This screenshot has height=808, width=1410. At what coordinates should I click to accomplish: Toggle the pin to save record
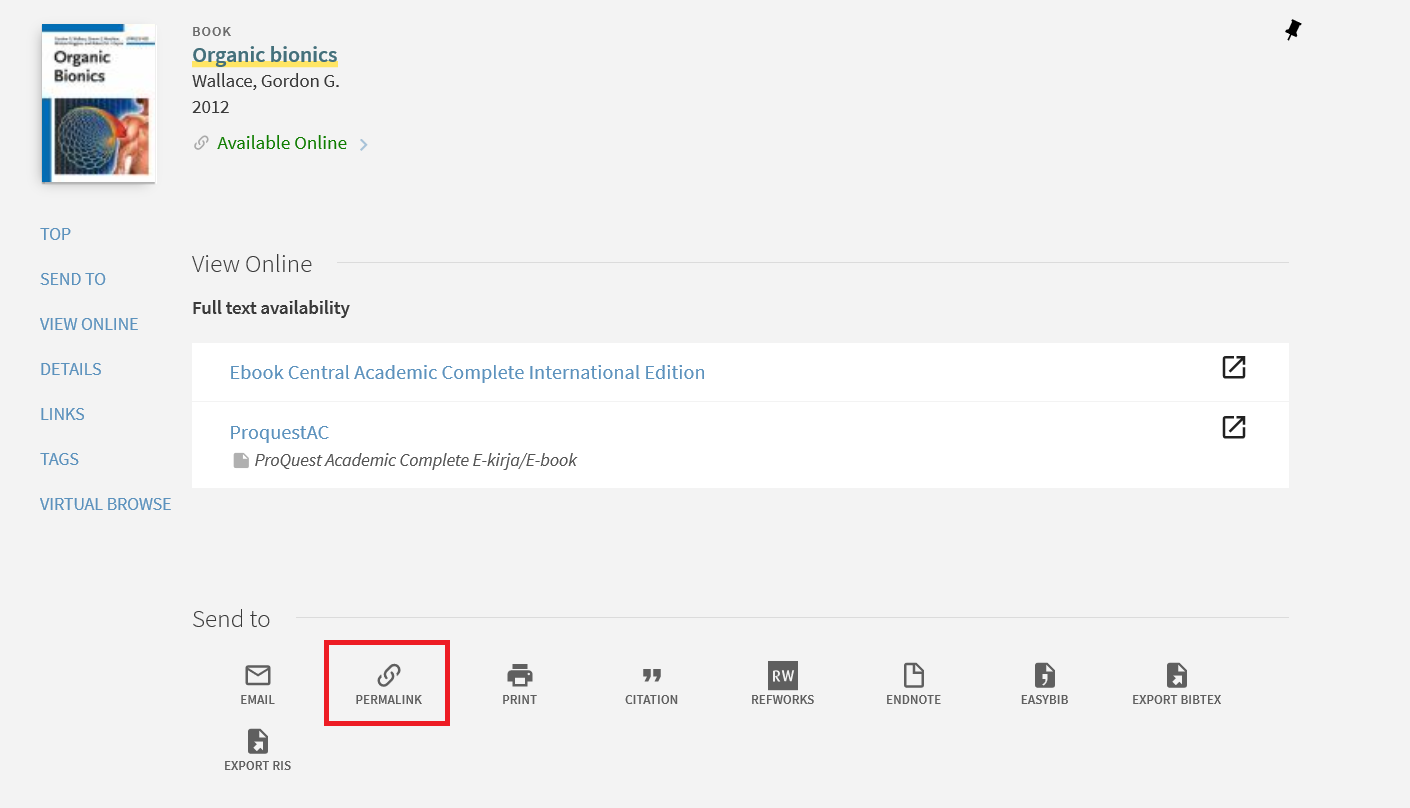pyautogui.click(x=1292, y=31)
